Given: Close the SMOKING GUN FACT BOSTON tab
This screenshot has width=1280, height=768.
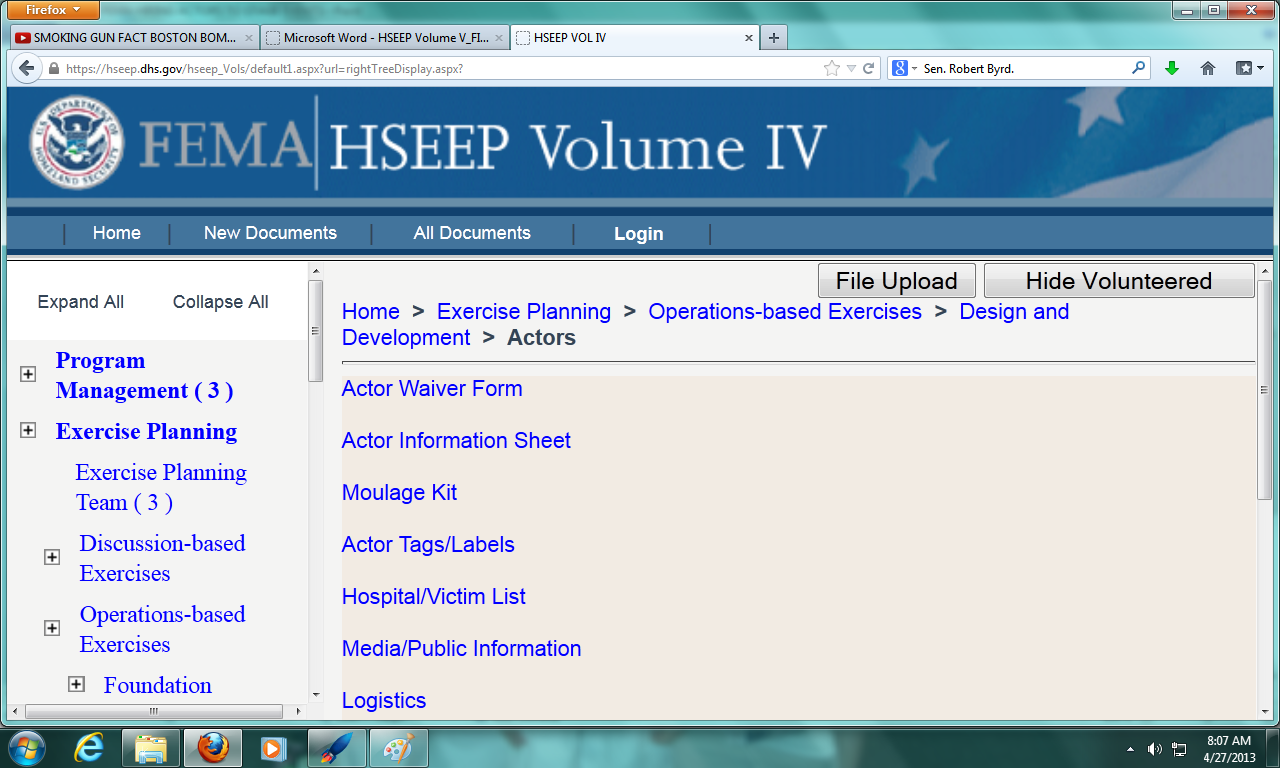Looking at the screenshot, I should [248, 38].
